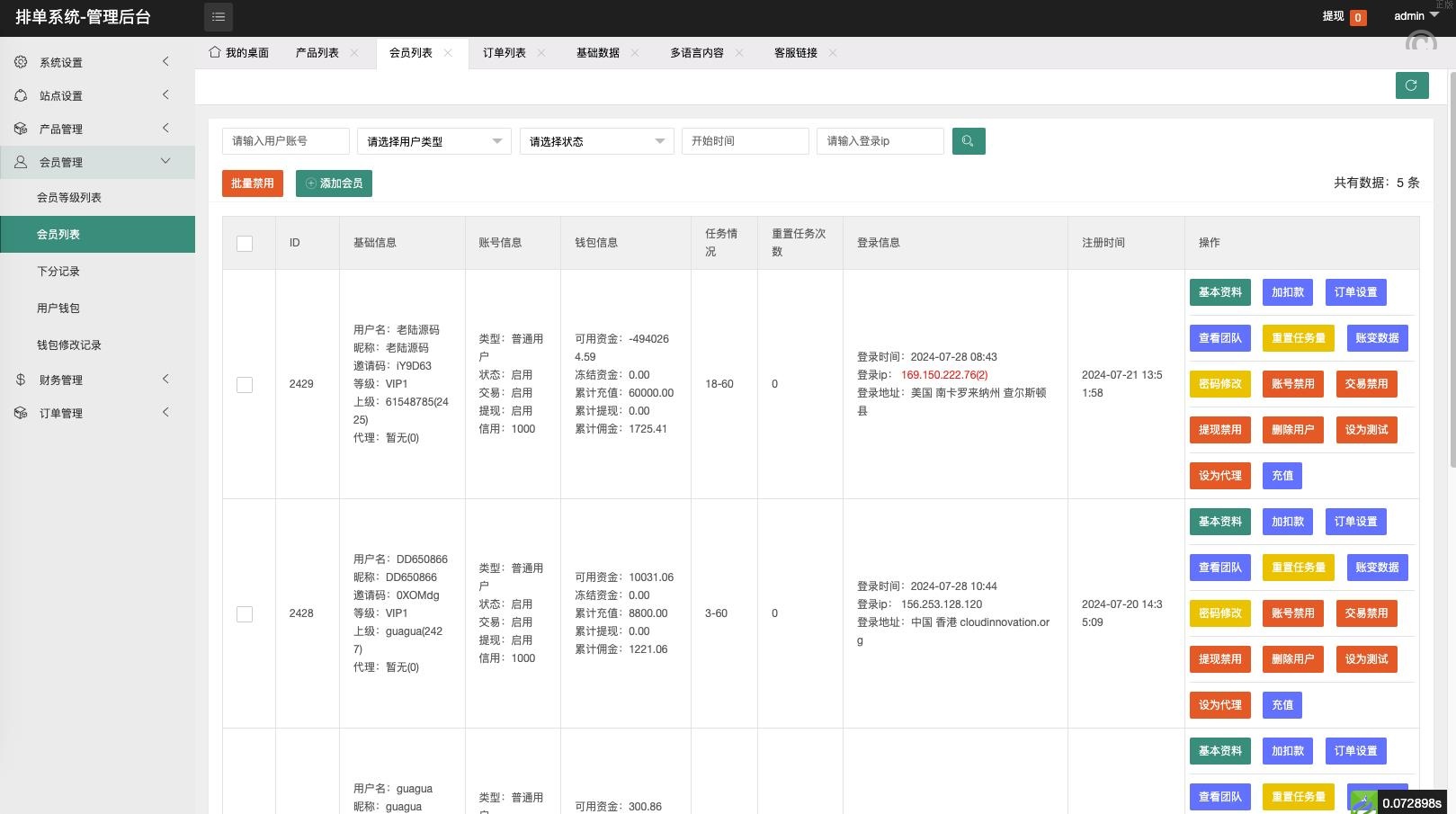Click the 系统设置 gear icon in sidebar
Image resolution: width=1456 pixels, height=814 pixels.
tap(21, 62)
